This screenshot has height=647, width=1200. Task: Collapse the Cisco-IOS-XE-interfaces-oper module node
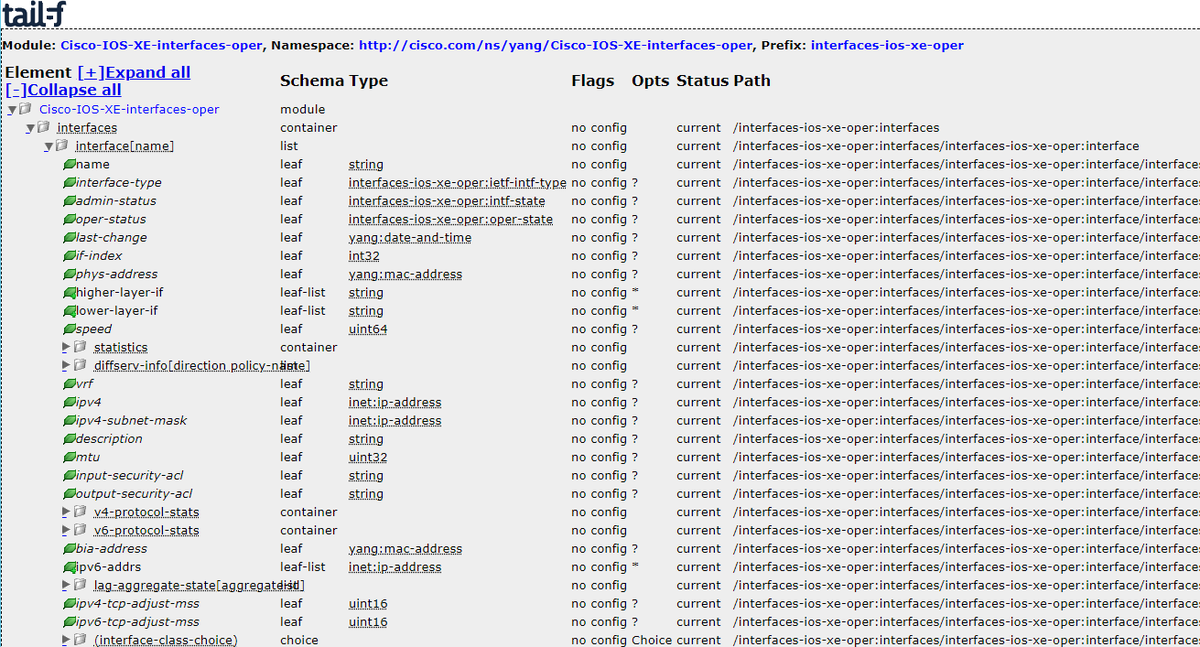point(11,110)
